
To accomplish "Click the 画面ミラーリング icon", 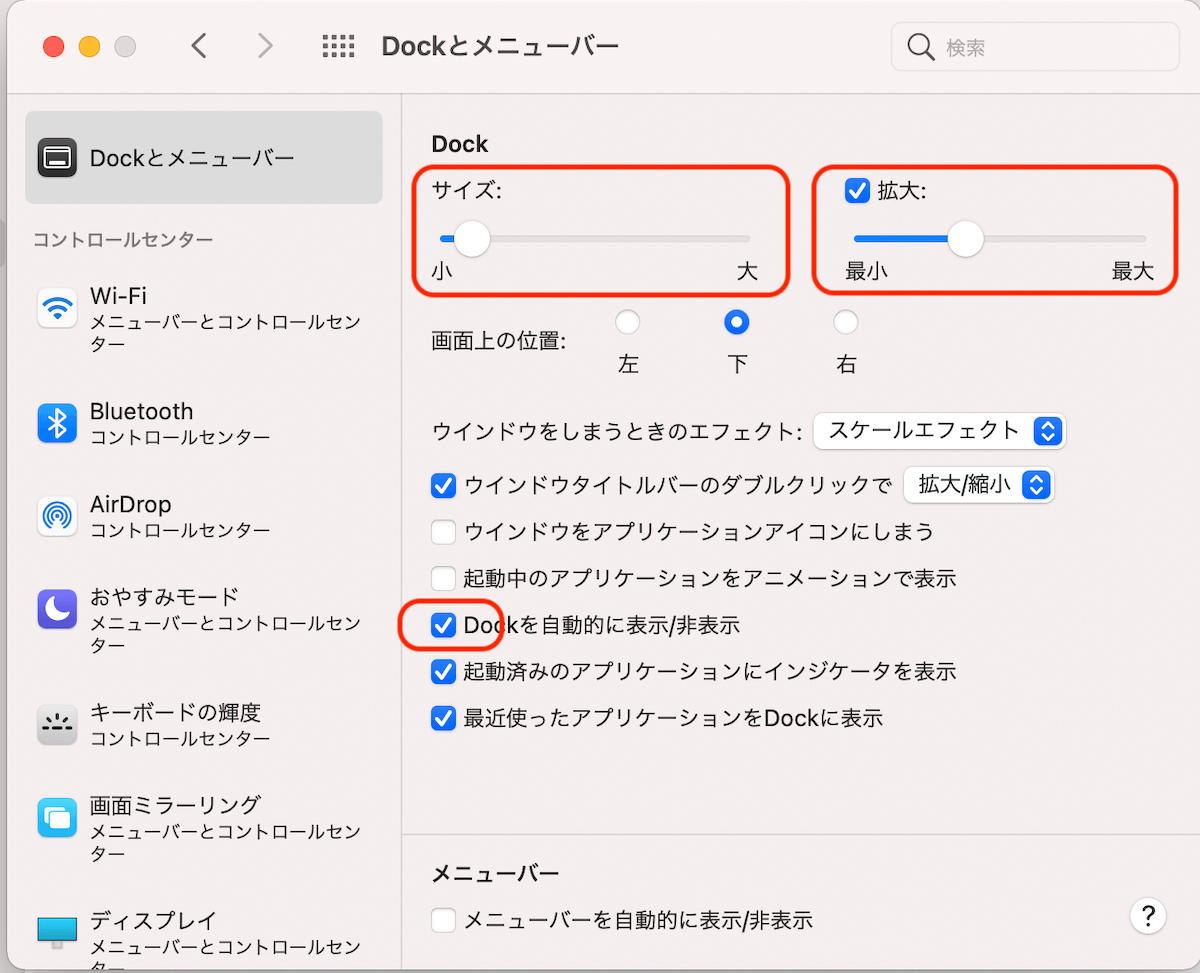I will click(x=57, y=816).
